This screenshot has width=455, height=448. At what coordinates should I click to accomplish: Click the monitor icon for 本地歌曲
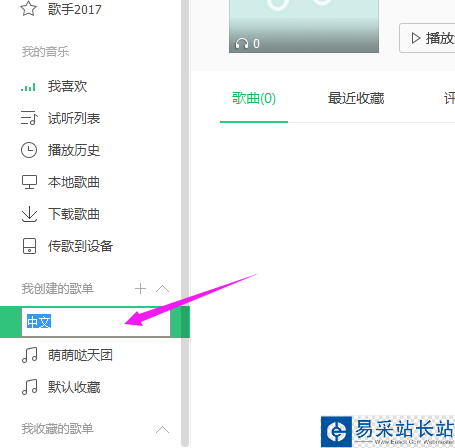pos(29,182)
